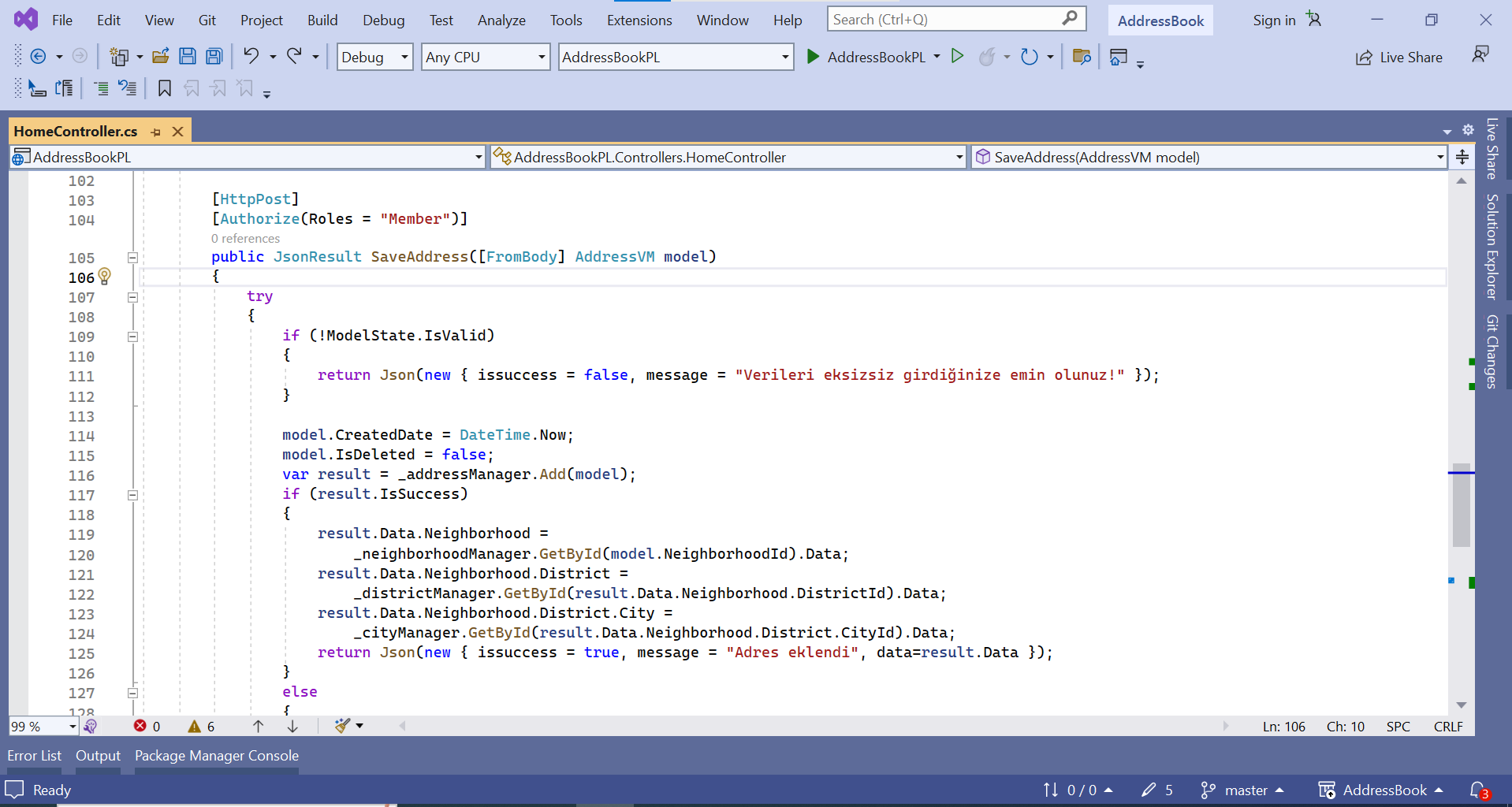Open a file with the Open File icon
The image size is (1512, 807).
[x=161, y=56]
